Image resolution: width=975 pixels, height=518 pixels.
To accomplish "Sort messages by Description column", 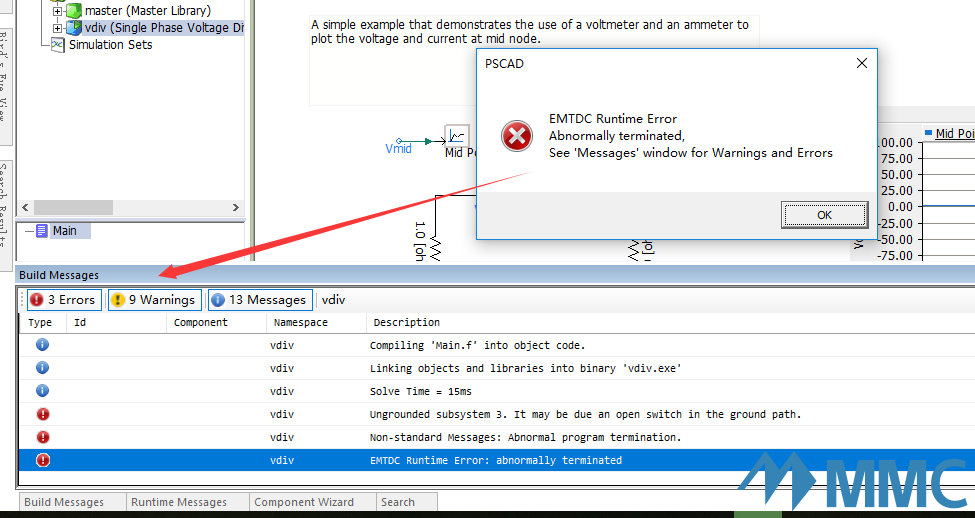I will coord(670,322).
